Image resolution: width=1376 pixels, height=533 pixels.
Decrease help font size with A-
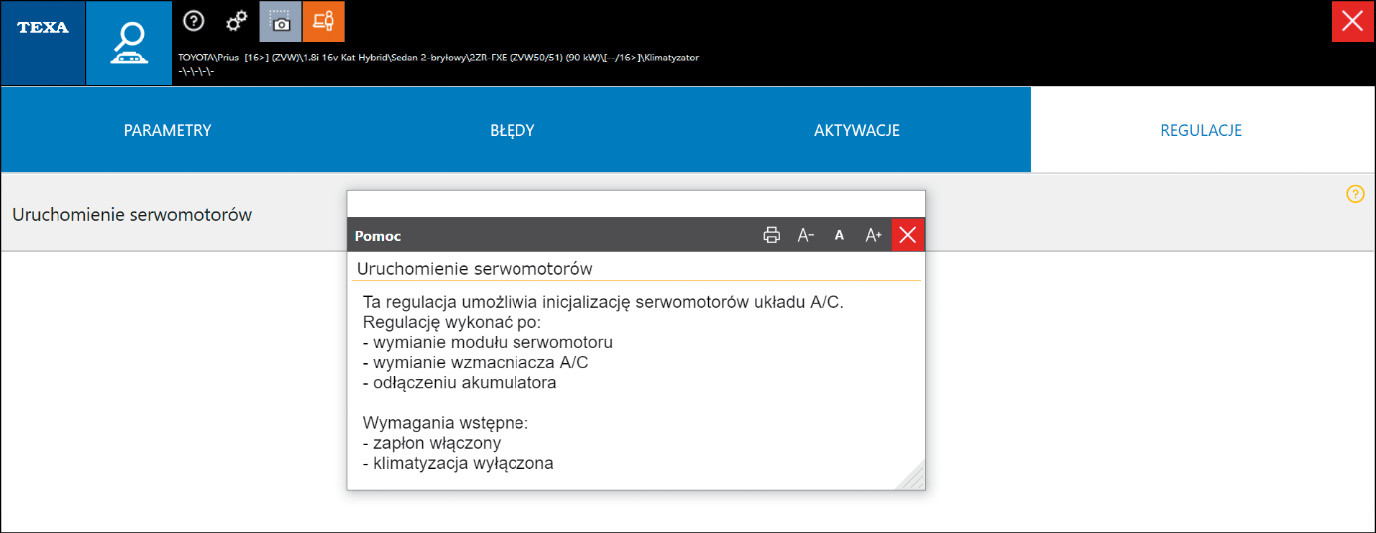pyautogui.click(x=806, y=235)
